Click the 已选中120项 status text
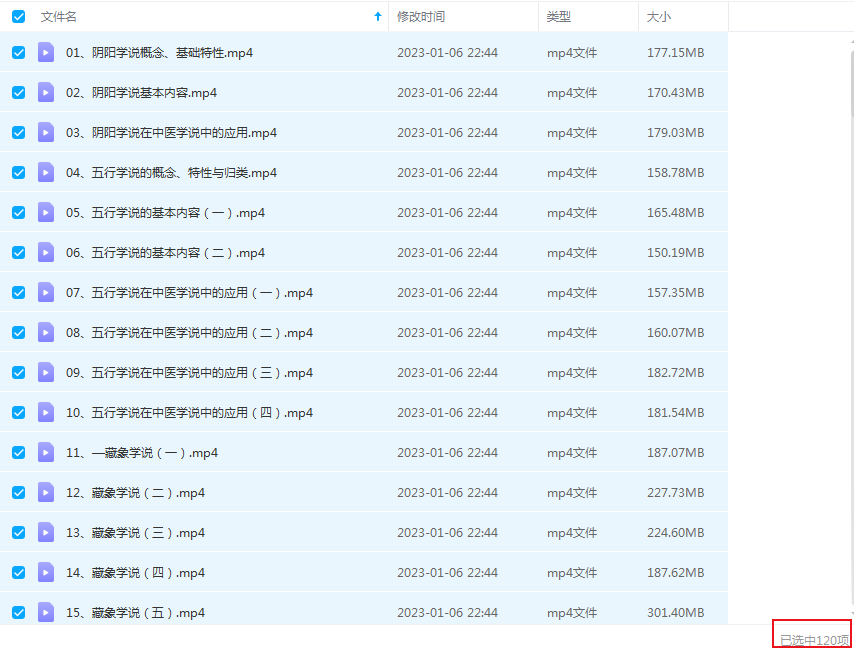 (814, 640)
